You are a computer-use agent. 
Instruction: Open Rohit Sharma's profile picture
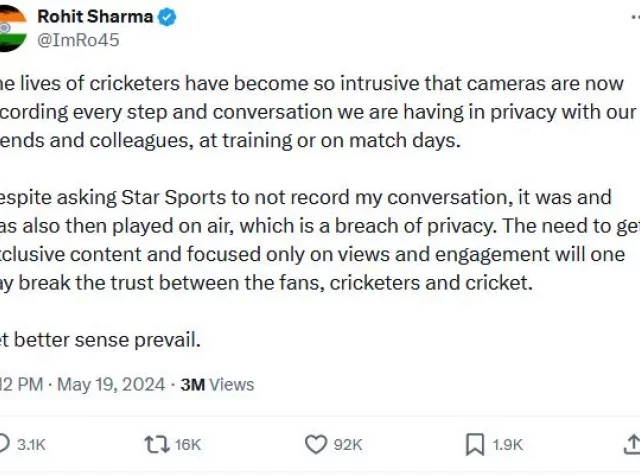coord(11,29)
